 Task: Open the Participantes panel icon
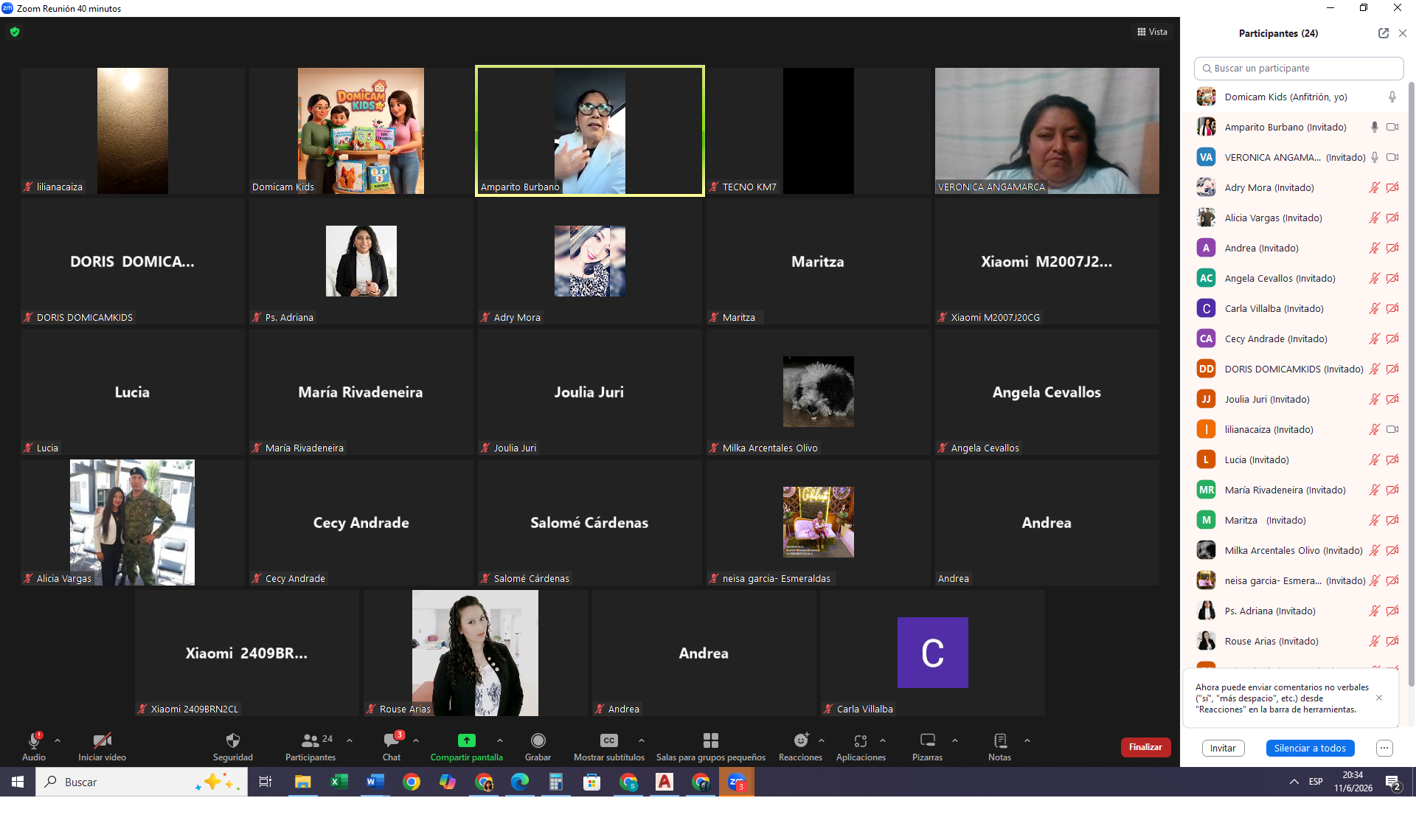(x=310, y=740)
